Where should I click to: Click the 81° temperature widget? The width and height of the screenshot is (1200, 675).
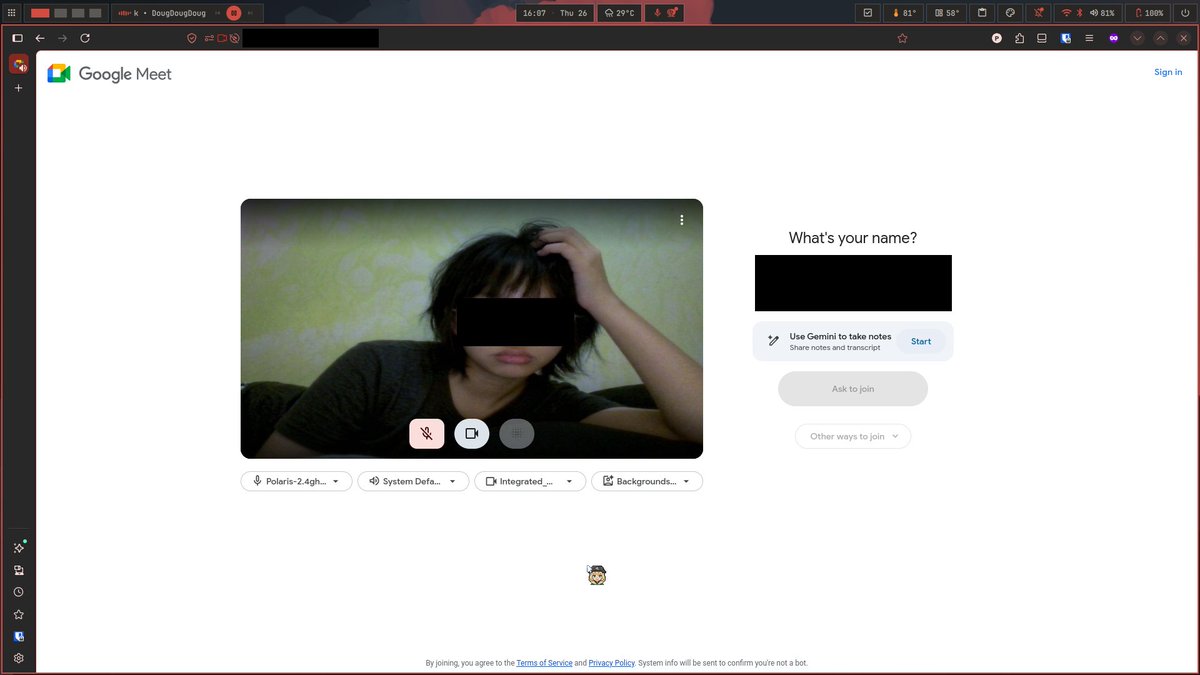903,13
